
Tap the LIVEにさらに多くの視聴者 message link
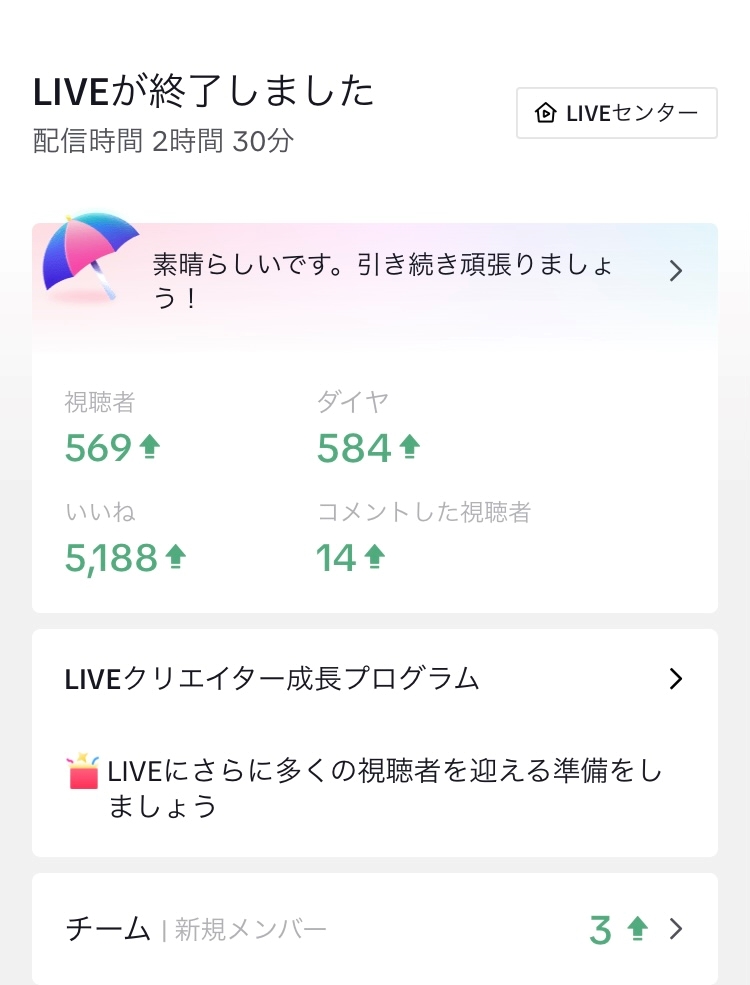click(385, 788)
